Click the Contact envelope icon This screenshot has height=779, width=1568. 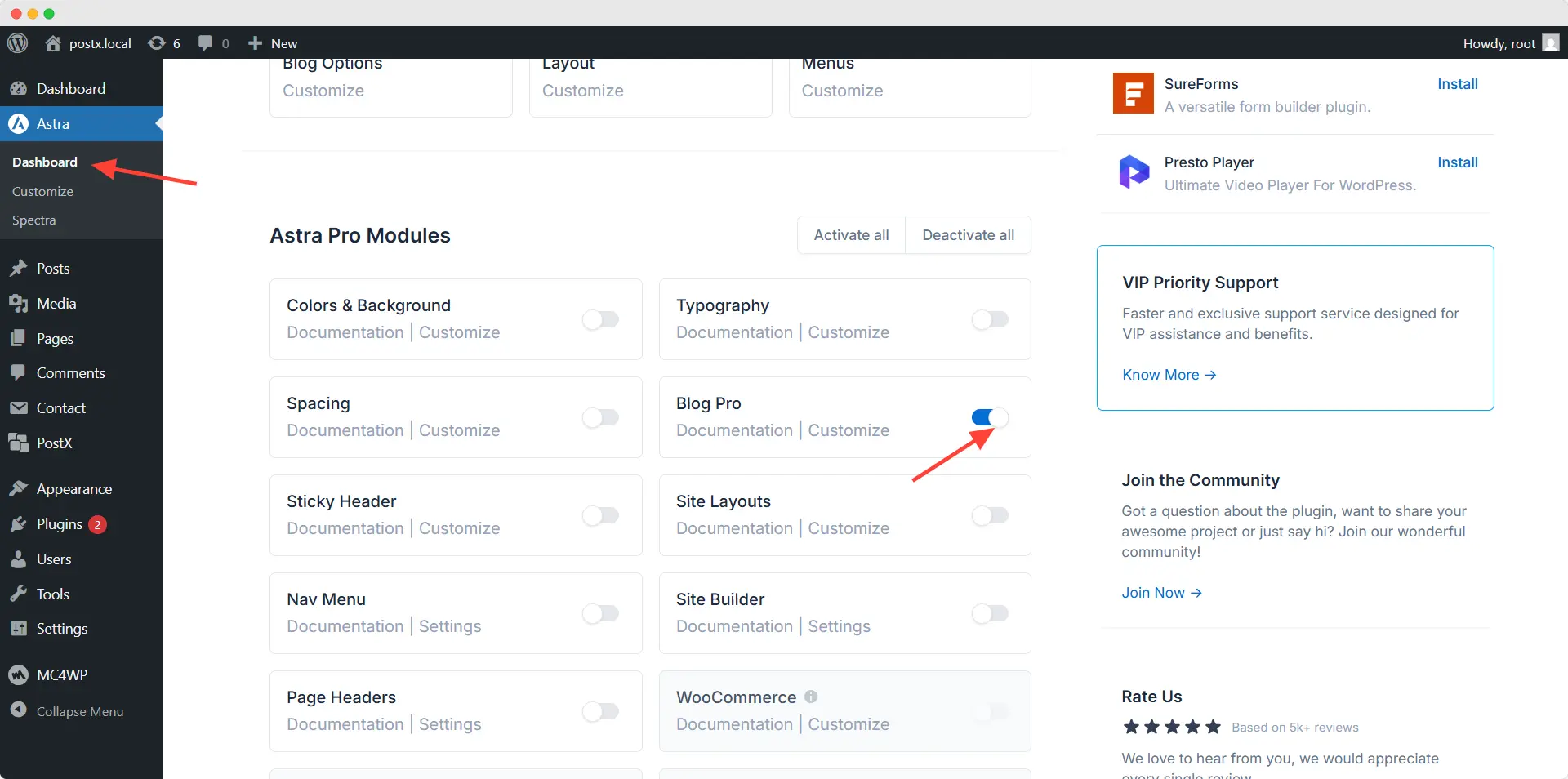tap(18, 407)
